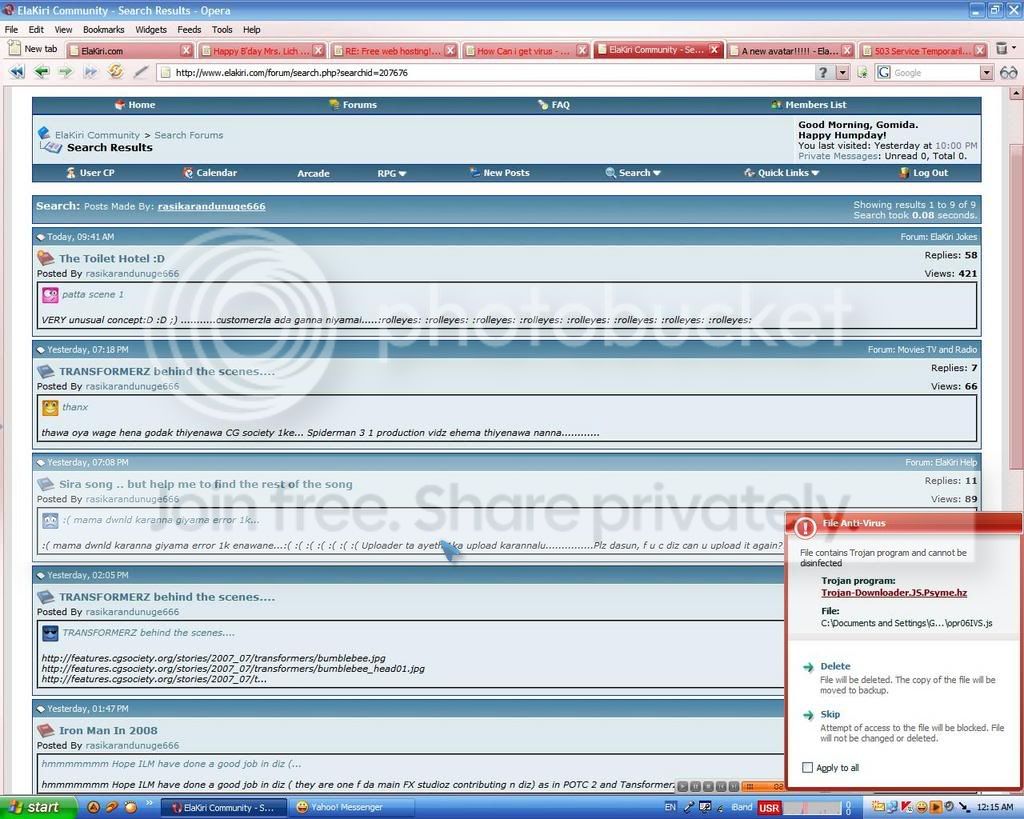The image size is (1024, 819).
Task: Open the closed-tabs trash icon
Action: (1002, 49)
